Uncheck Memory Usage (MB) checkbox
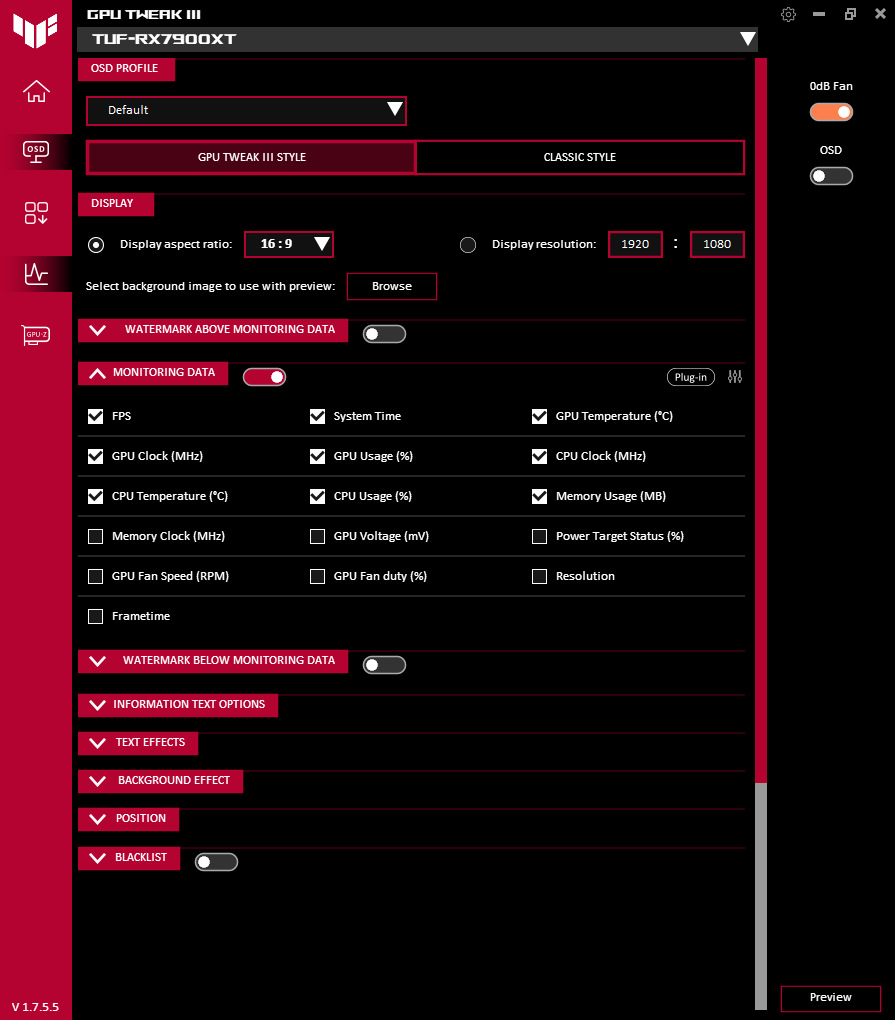Viewport: 895px width, 1020px height. [x=539, y=496]
